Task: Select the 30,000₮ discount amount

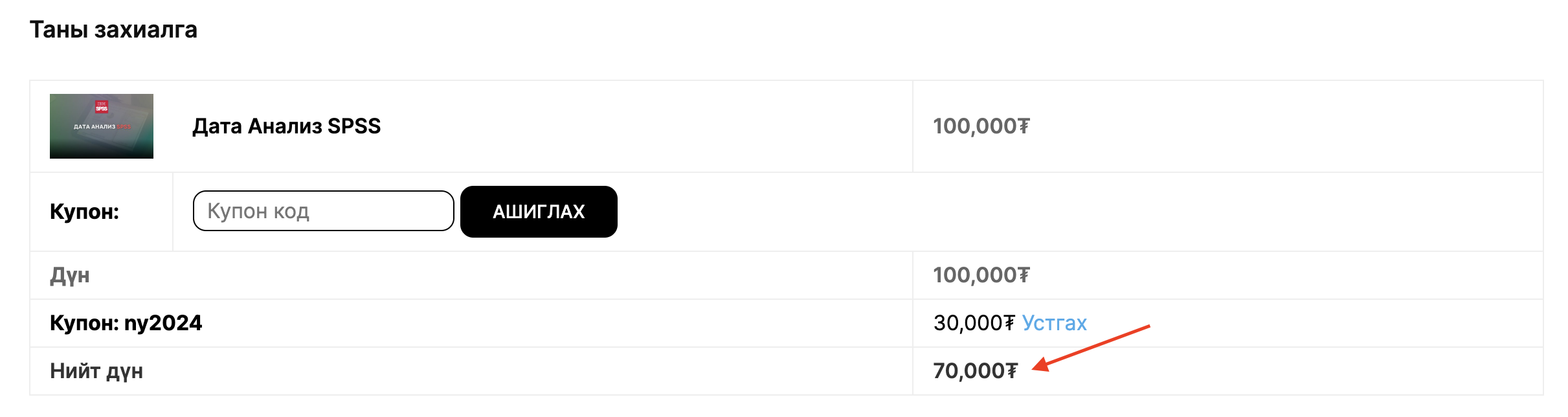Action: [974, 323]
